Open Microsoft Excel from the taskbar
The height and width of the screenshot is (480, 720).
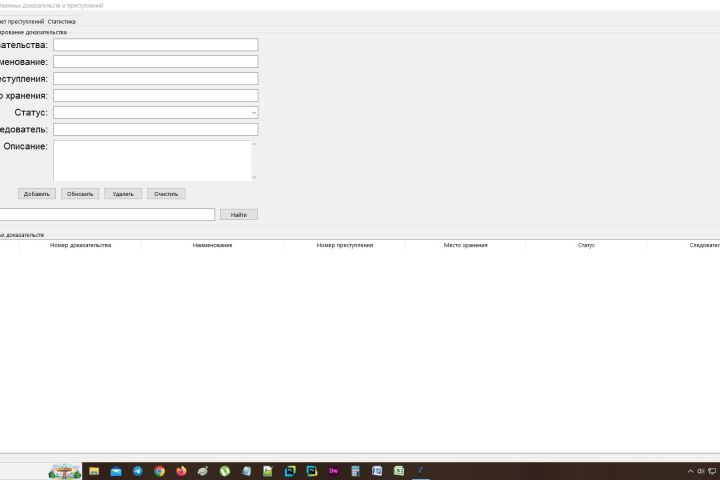[399, 471]
